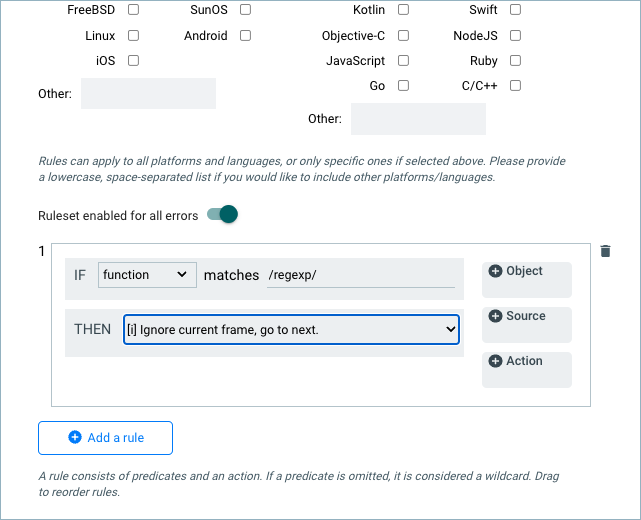641x520 pixels.
Task: Open the function predicate dropdown
Action: click(x=147, y=275)
